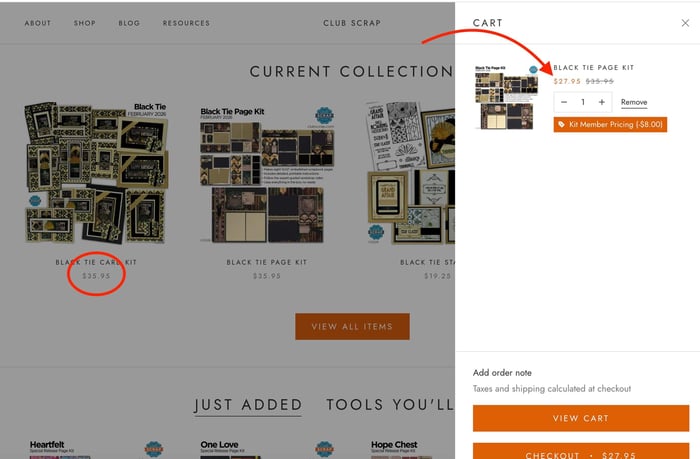The image size is (700, 459).
Task: Increase quantity with the plus icon
Action: (x=601, y=102)
